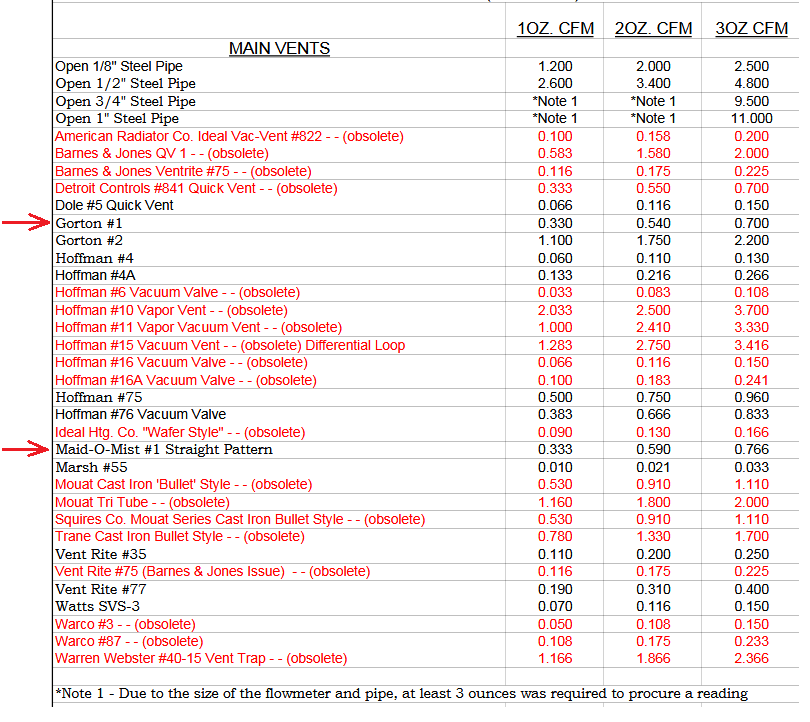Select the 'Open 1" Steel Pipe' row label
Viewport: 810px width, 722px height.
pyautogui.click(x=117, y=119)
